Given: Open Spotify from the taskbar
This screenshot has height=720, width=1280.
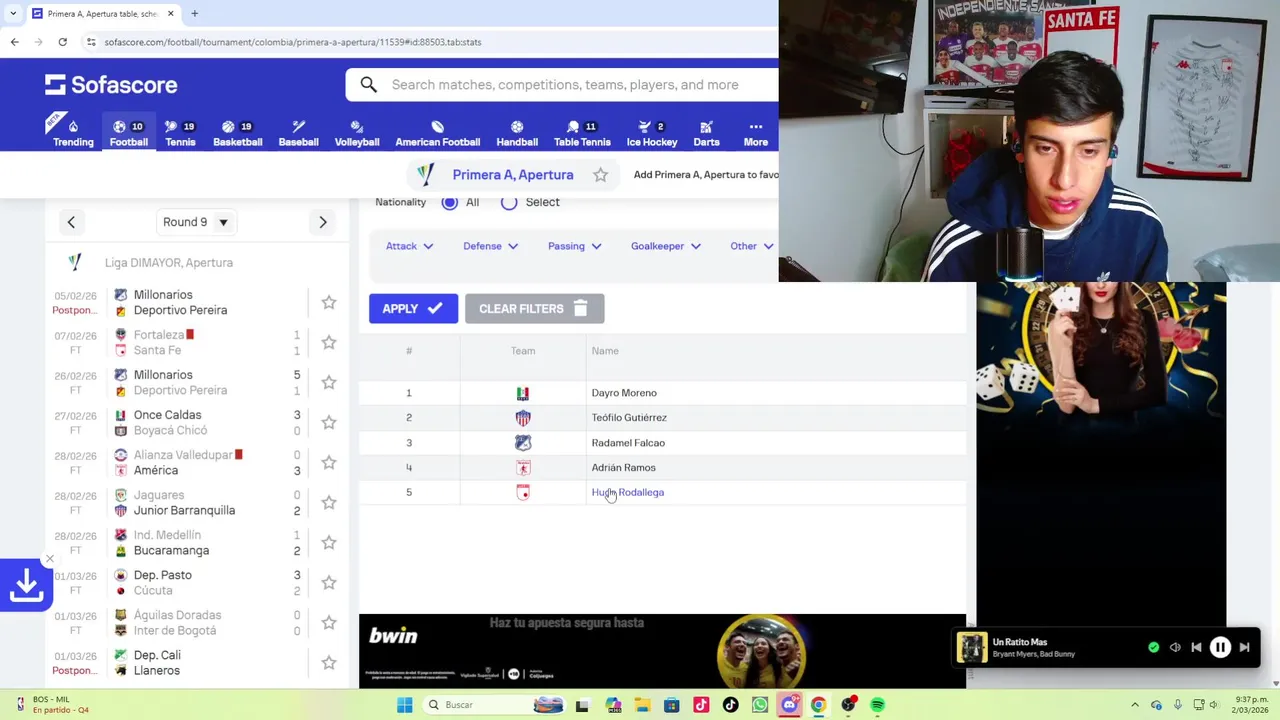Looking at the screenshot, I should click(877, 705).
